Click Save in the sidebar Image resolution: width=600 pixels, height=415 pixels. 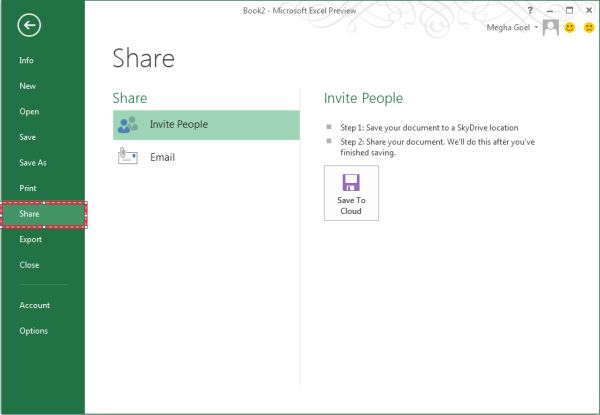pos(28,137)
